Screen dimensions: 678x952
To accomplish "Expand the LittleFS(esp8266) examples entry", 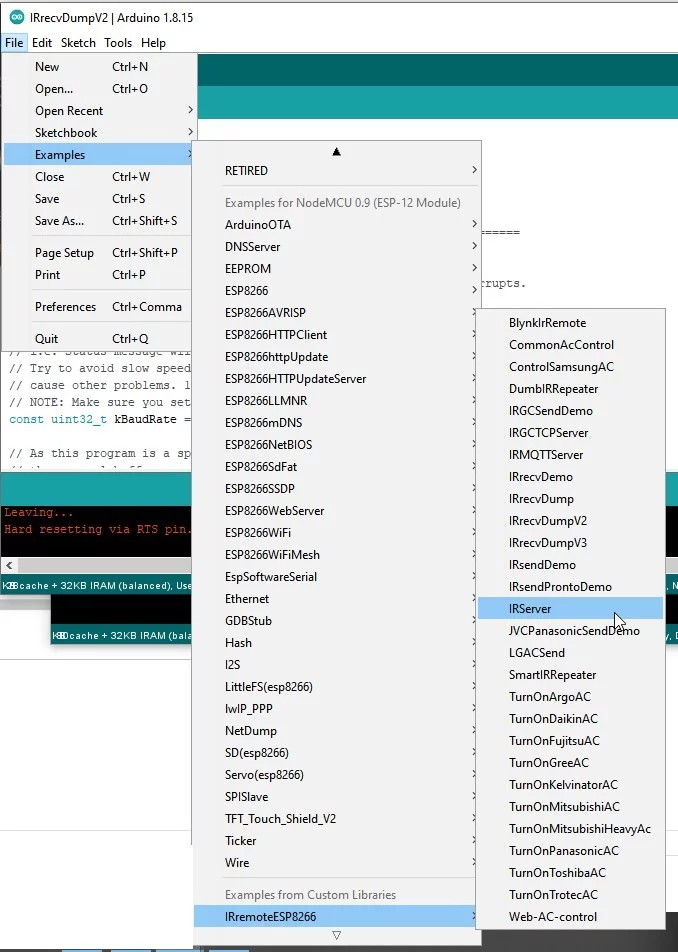I will (x=336, y=687).
